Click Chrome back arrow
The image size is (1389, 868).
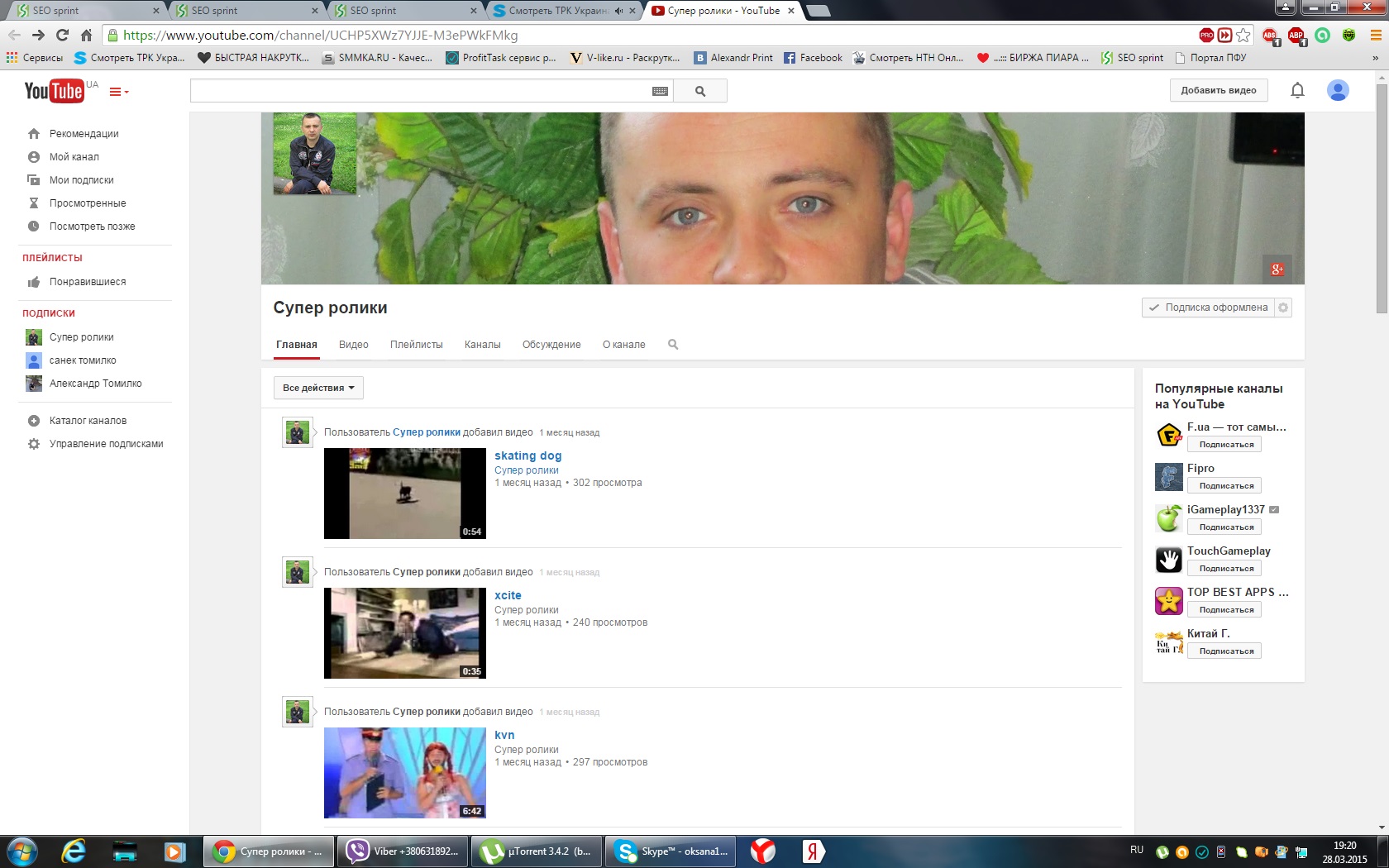(14, 35)
